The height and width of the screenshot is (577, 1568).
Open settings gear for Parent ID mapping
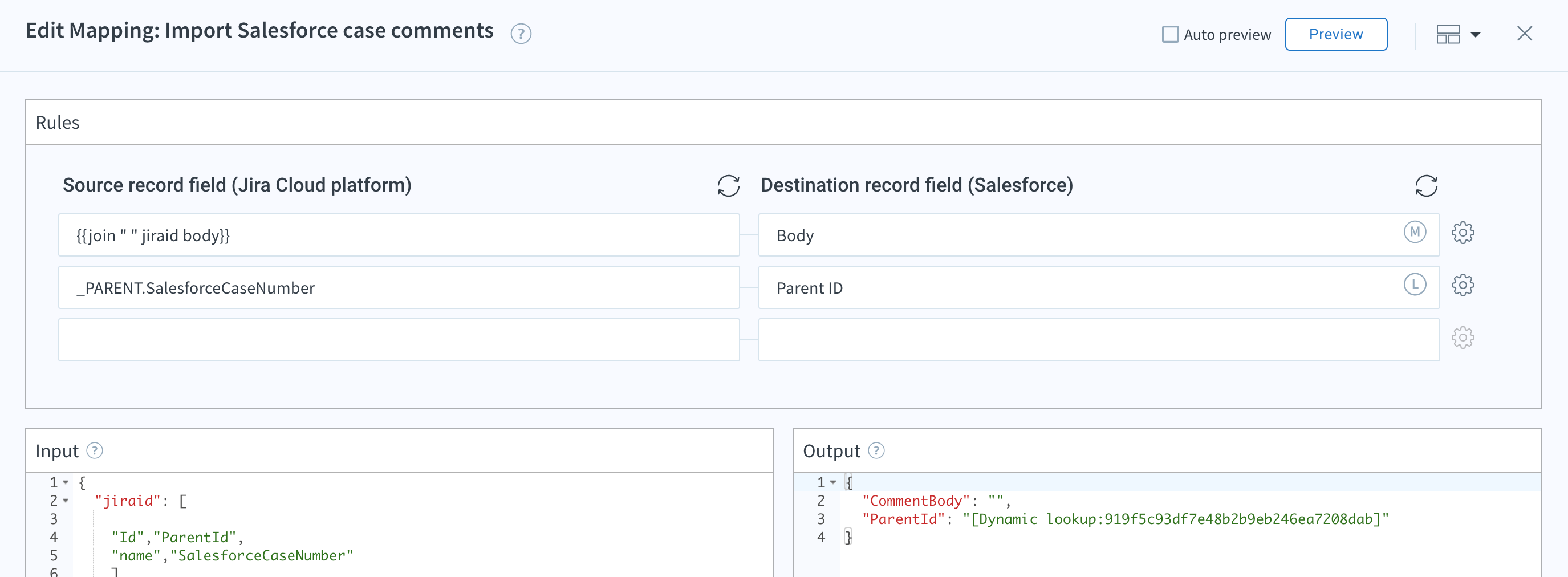pos(1463,285)
